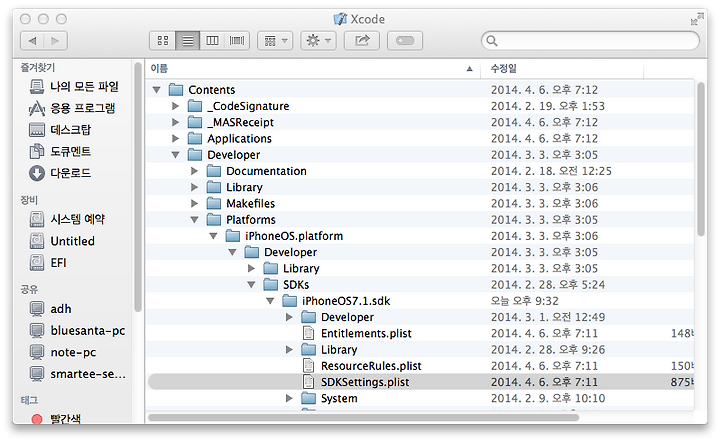Open 다운로드 in sidebar

(60, 173)
